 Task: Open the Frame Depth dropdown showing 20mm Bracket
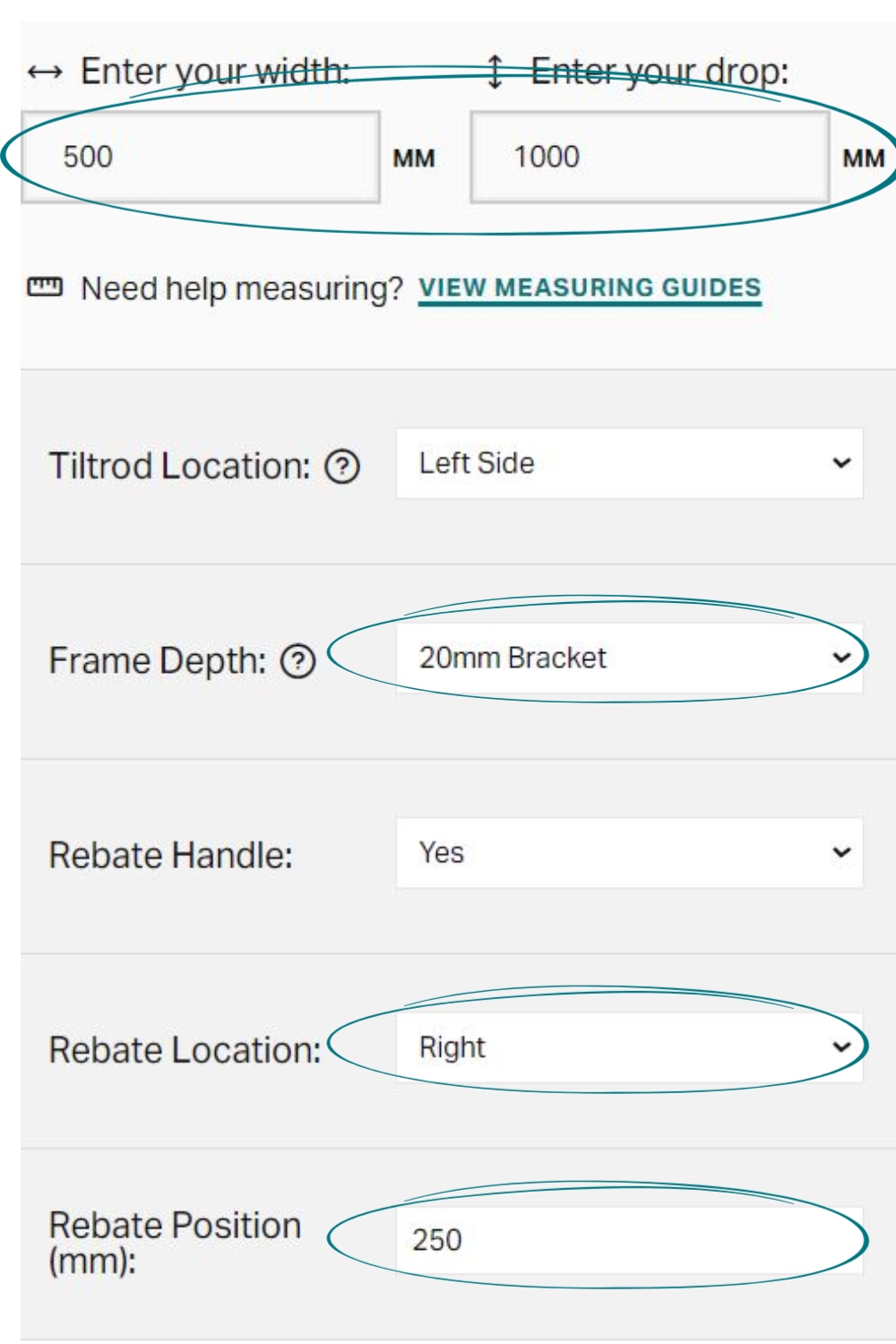(630, 658)
